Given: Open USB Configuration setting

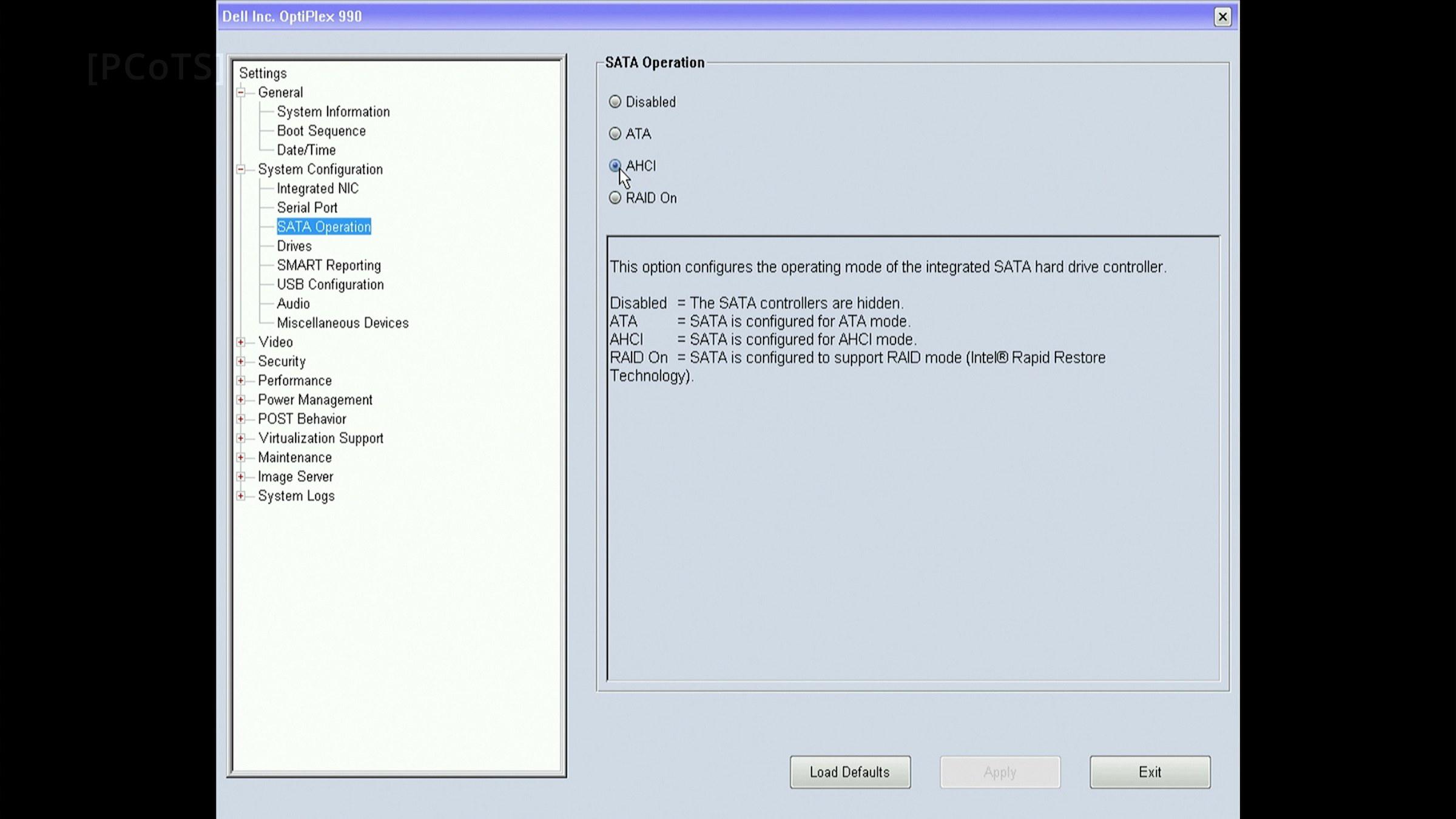Looking at the screenshot, I should pos(330,285).
